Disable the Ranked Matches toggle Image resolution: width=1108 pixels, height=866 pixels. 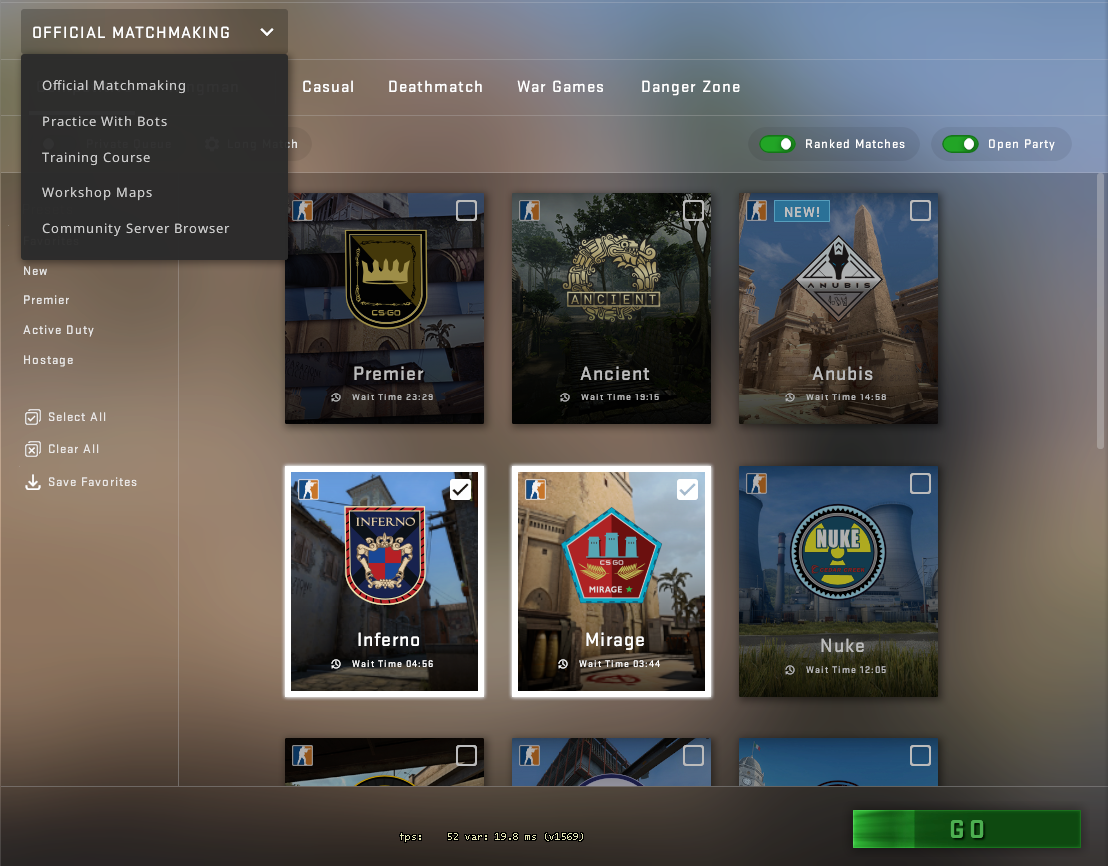click(777, 144)
